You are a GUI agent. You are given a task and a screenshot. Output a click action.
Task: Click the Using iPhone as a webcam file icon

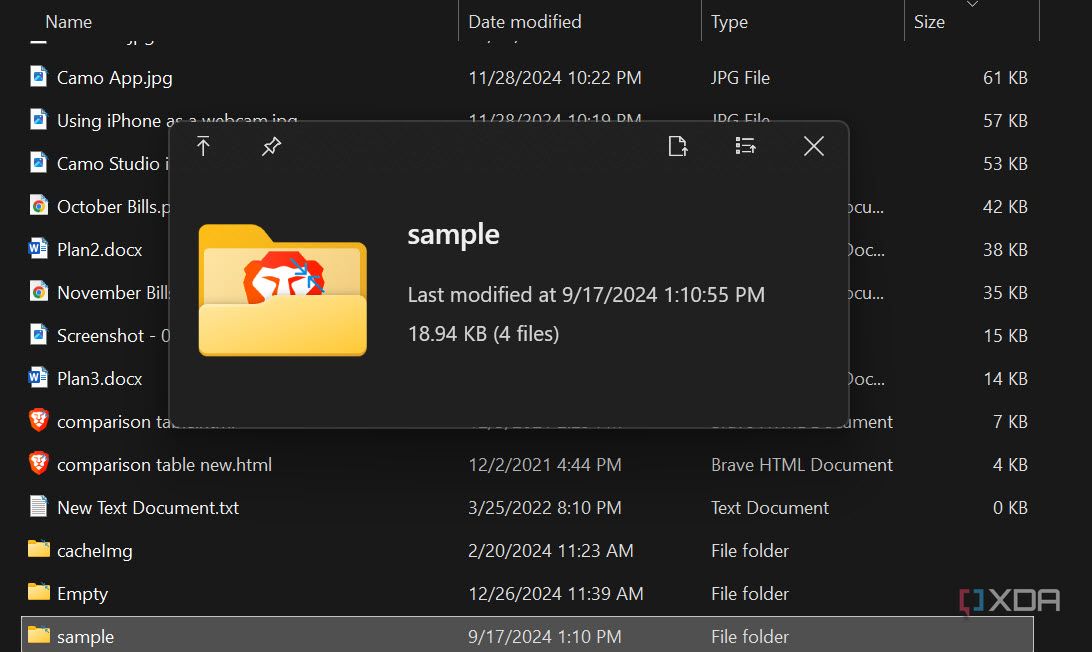(39, 120)
